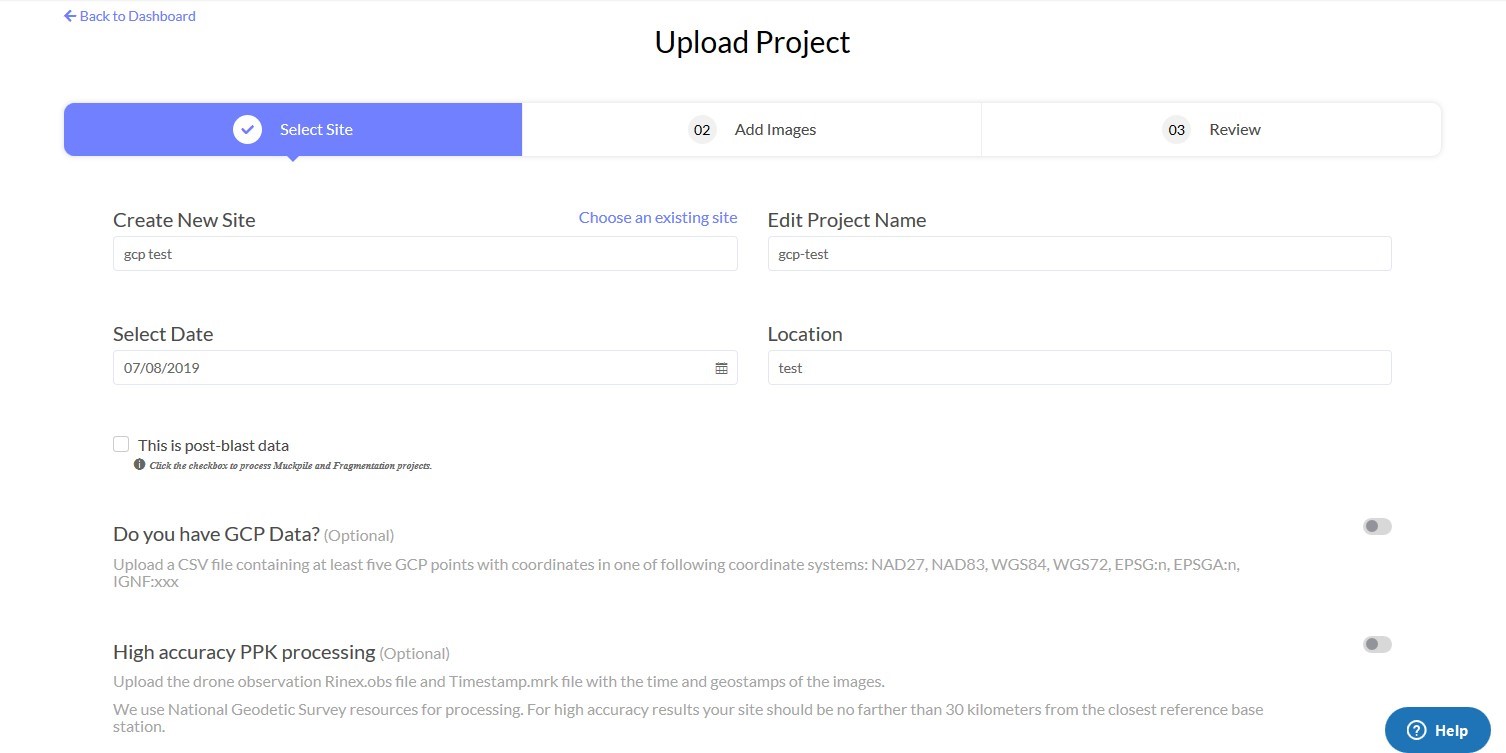Image resolution: width=1506 pixels, height=753 pixels.
Task: Open the Select Date picker field
Action: tap(425, 368)
